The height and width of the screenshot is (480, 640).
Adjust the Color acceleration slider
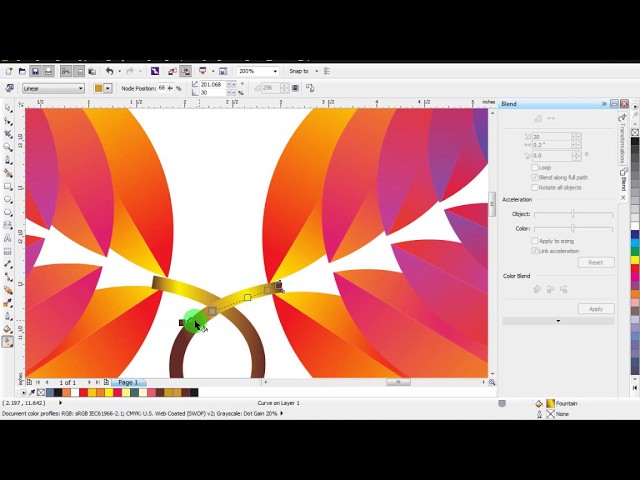(x=573, y=229)
